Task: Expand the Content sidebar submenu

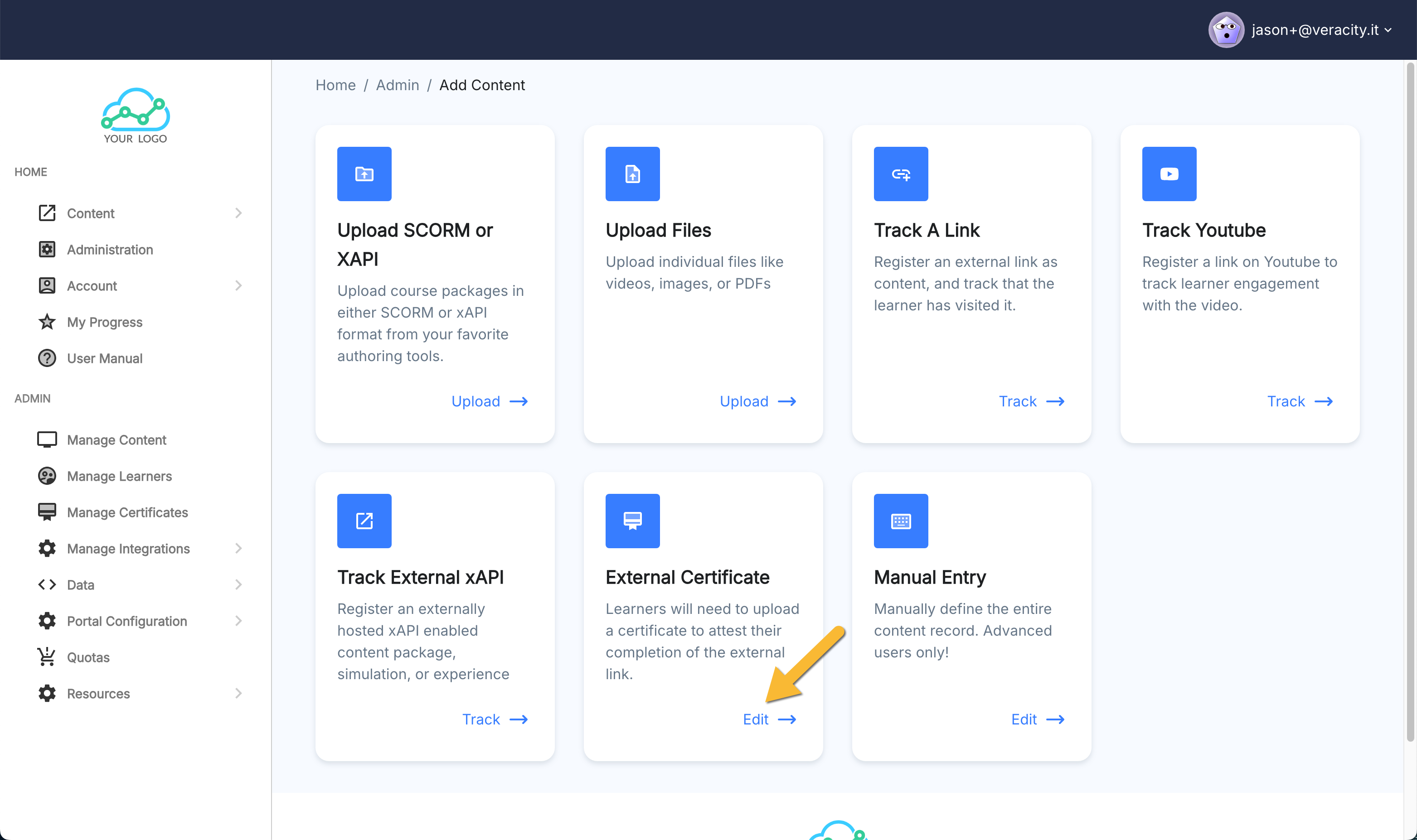Action: pyautogui.click(x=238, y=213)
